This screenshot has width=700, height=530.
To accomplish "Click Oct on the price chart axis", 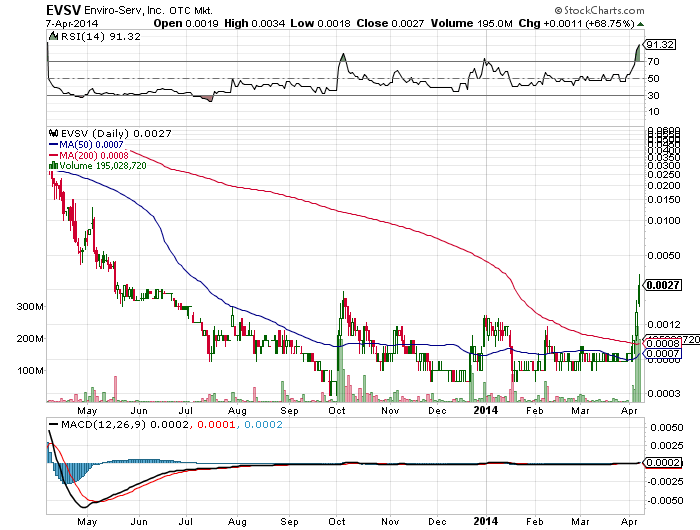I will [x=337, y=411].
